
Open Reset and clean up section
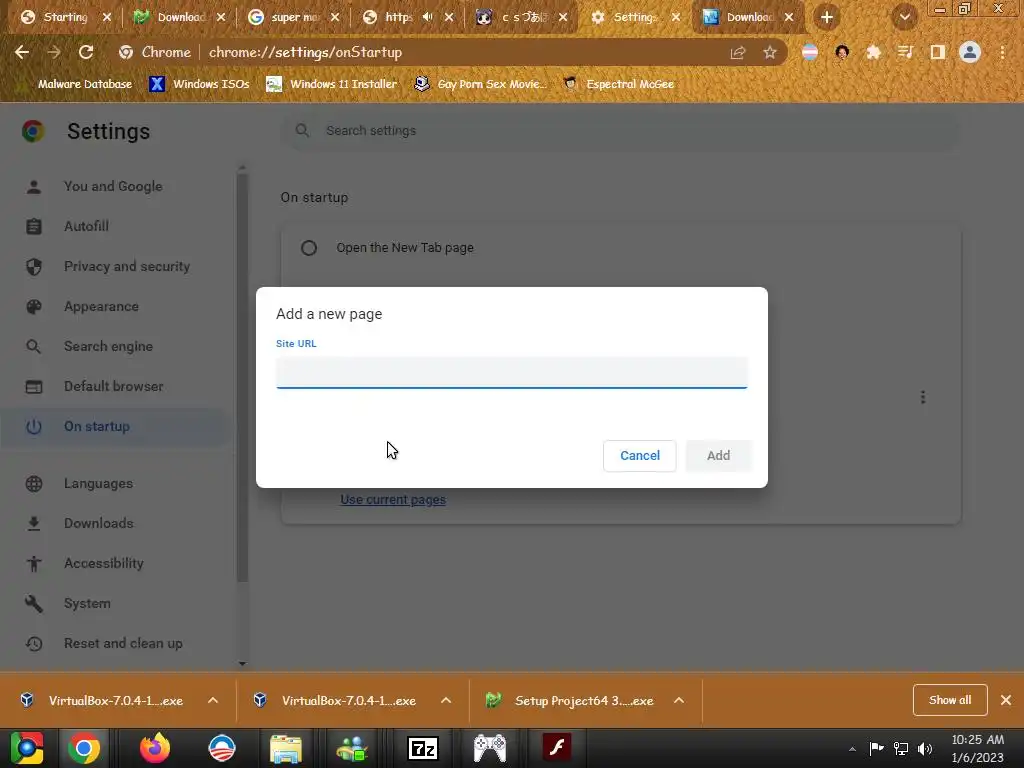[x=123, y=643]
